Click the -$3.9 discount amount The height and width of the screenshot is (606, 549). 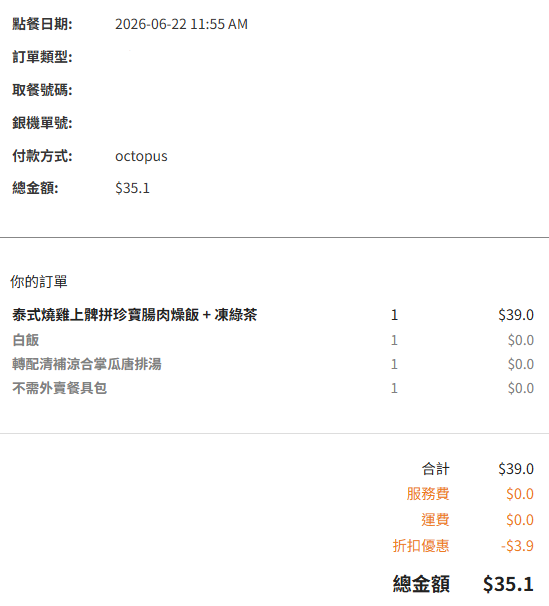click(517, 546)
